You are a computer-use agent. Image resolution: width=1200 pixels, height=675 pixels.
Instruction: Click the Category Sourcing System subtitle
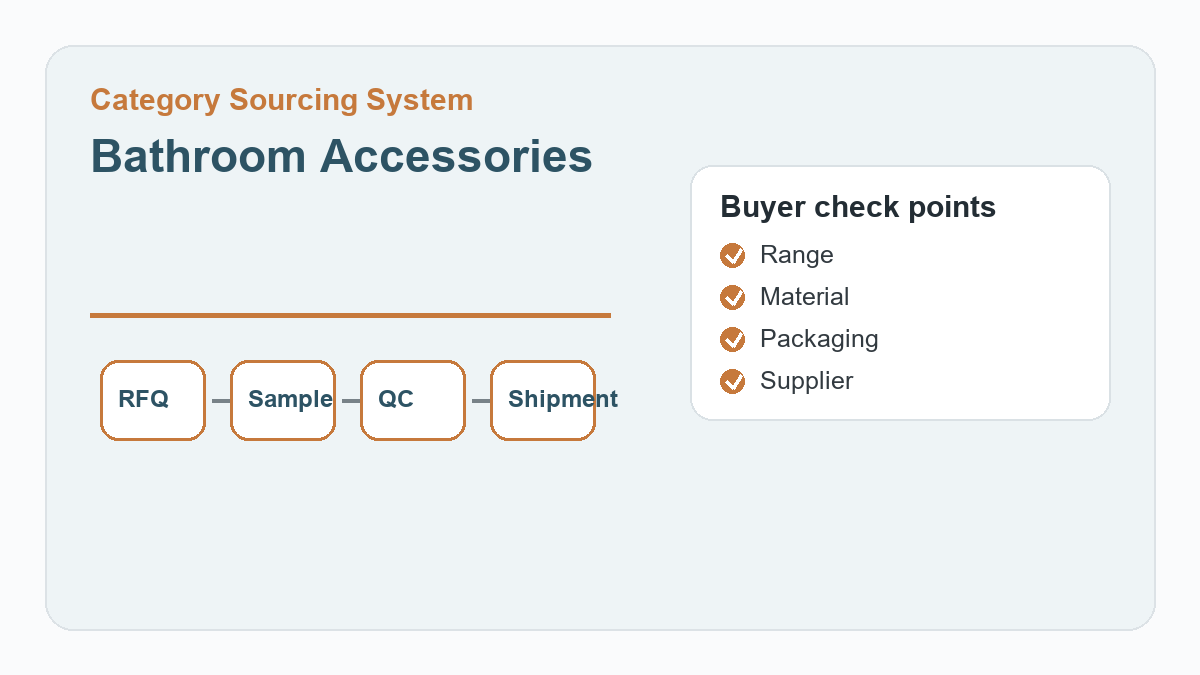282,100
